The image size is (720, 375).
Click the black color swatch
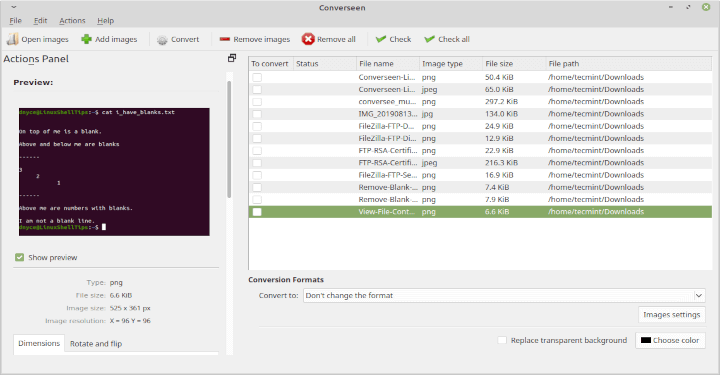[646, 340]
